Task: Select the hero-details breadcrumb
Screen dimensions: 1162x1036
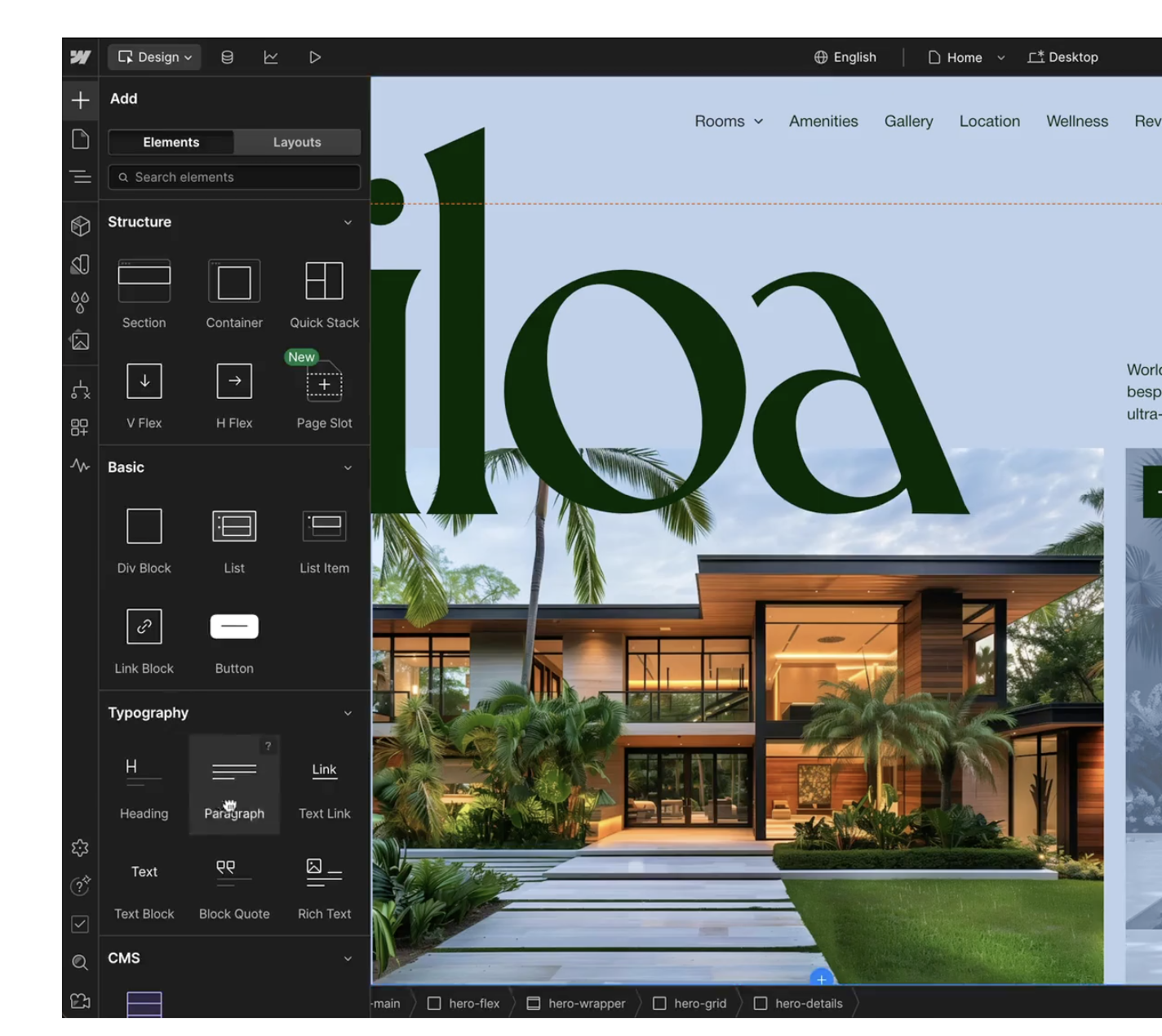Action: pyautogui.click(x=798, y=1003)
